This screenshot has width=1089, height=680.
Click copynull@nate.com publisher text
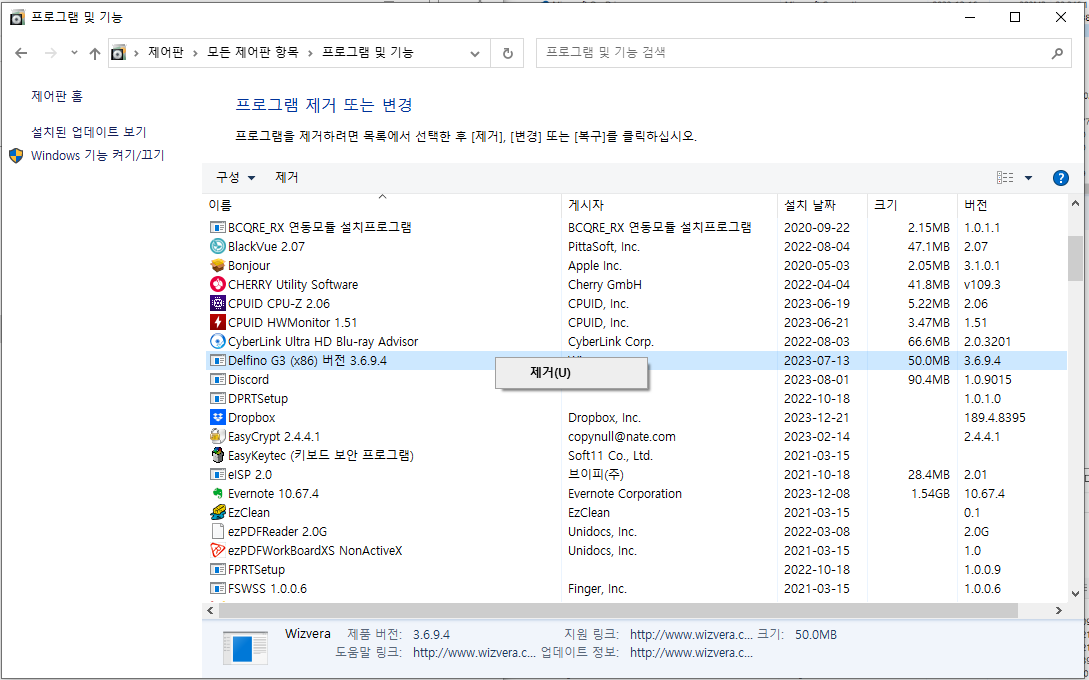[x=622, y=437]
